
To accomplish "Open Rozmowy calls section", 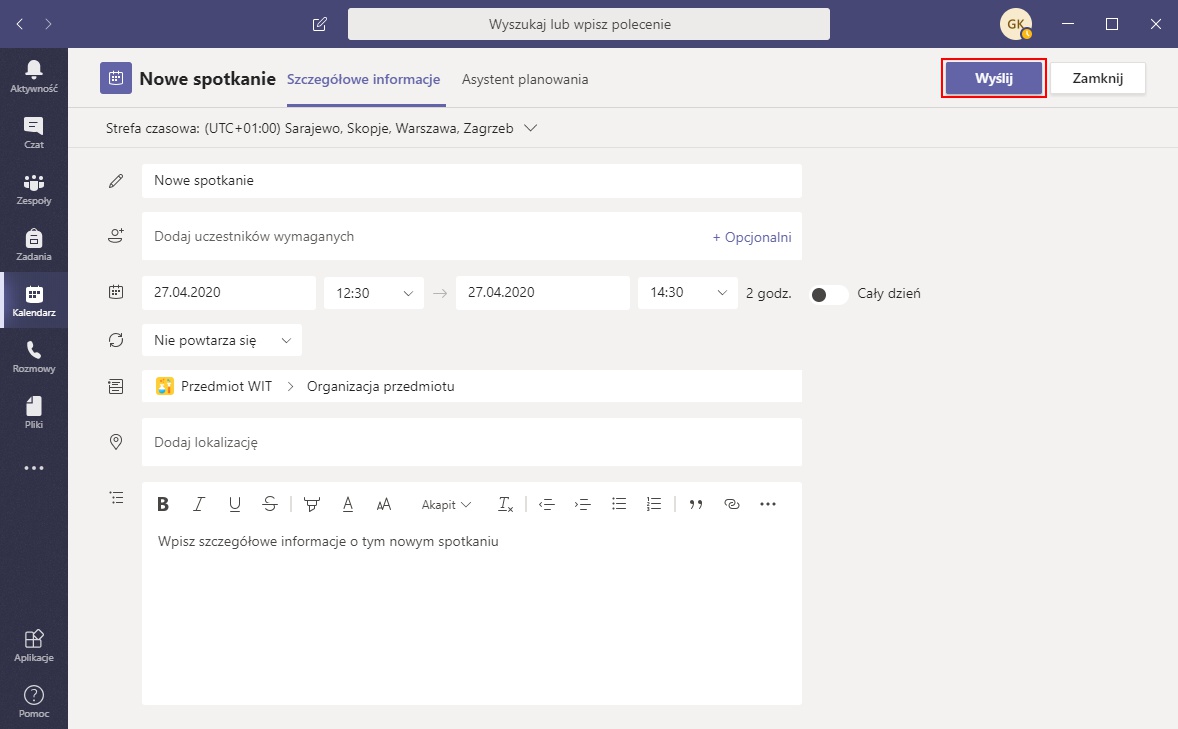I will [34, 357].
